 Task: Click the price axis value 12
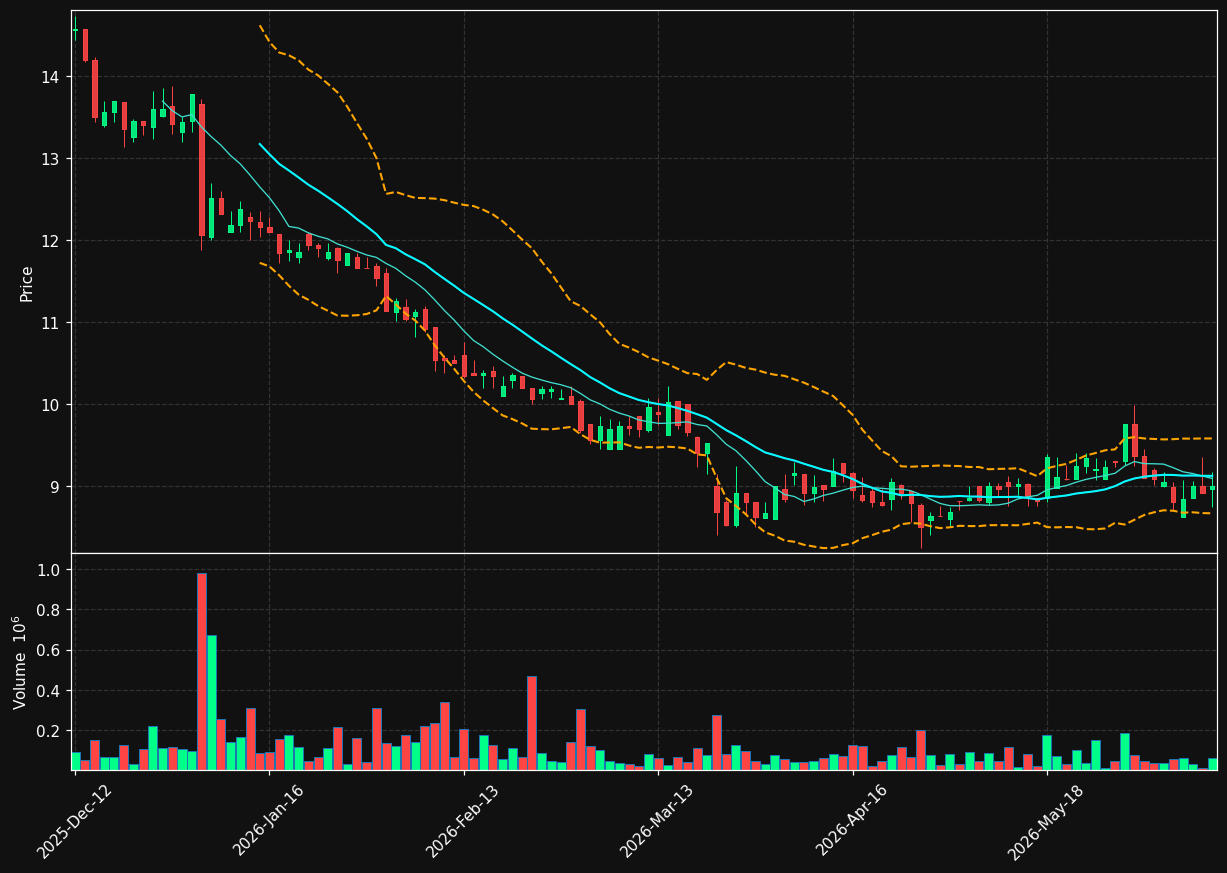point(51,241)
